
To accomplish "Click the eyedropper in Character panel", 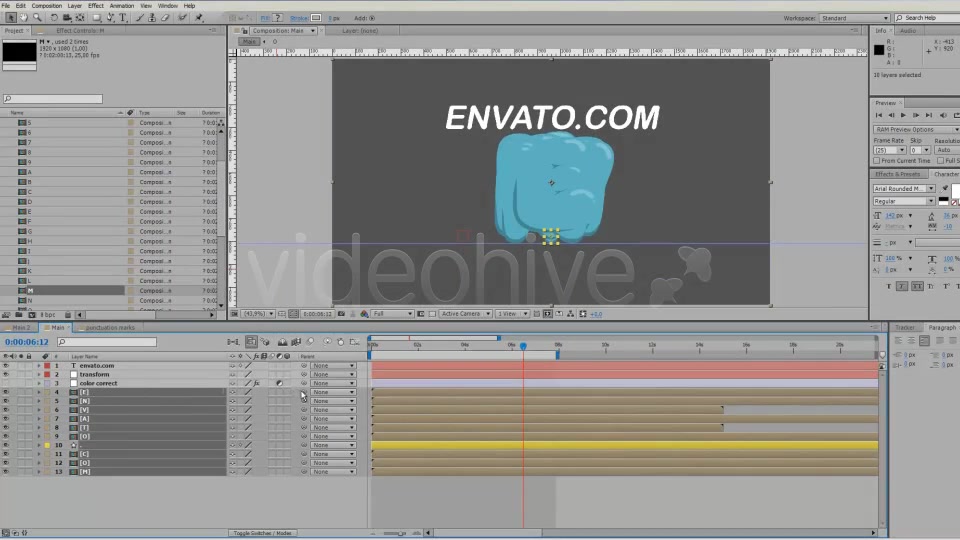I will [x=945, y=188].
